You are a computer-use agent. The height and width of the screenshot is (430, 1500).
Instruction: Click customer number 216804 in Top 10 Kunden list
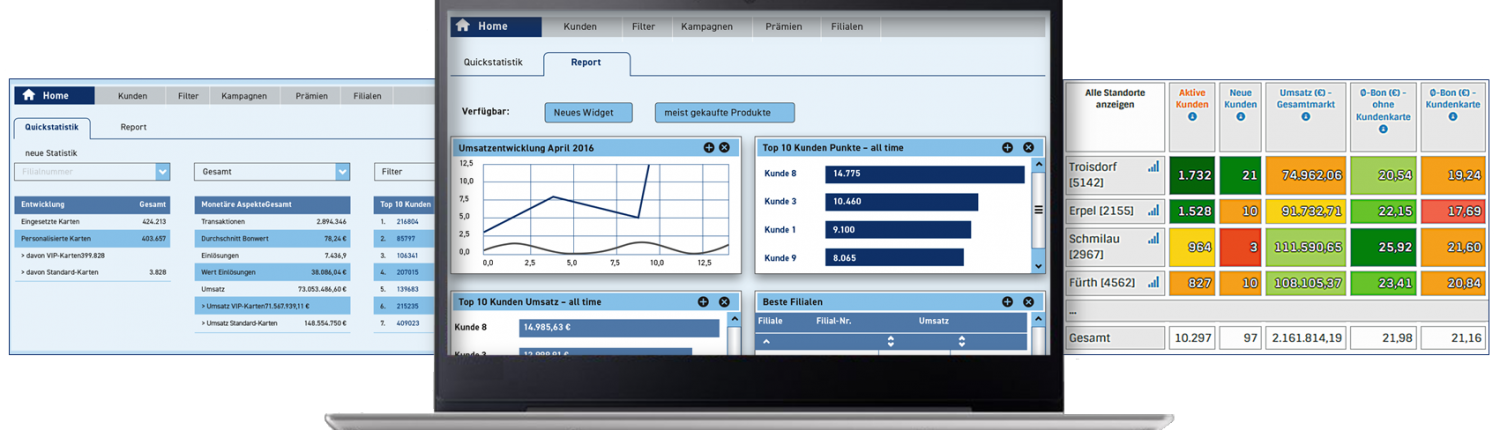tap(407, 221)
